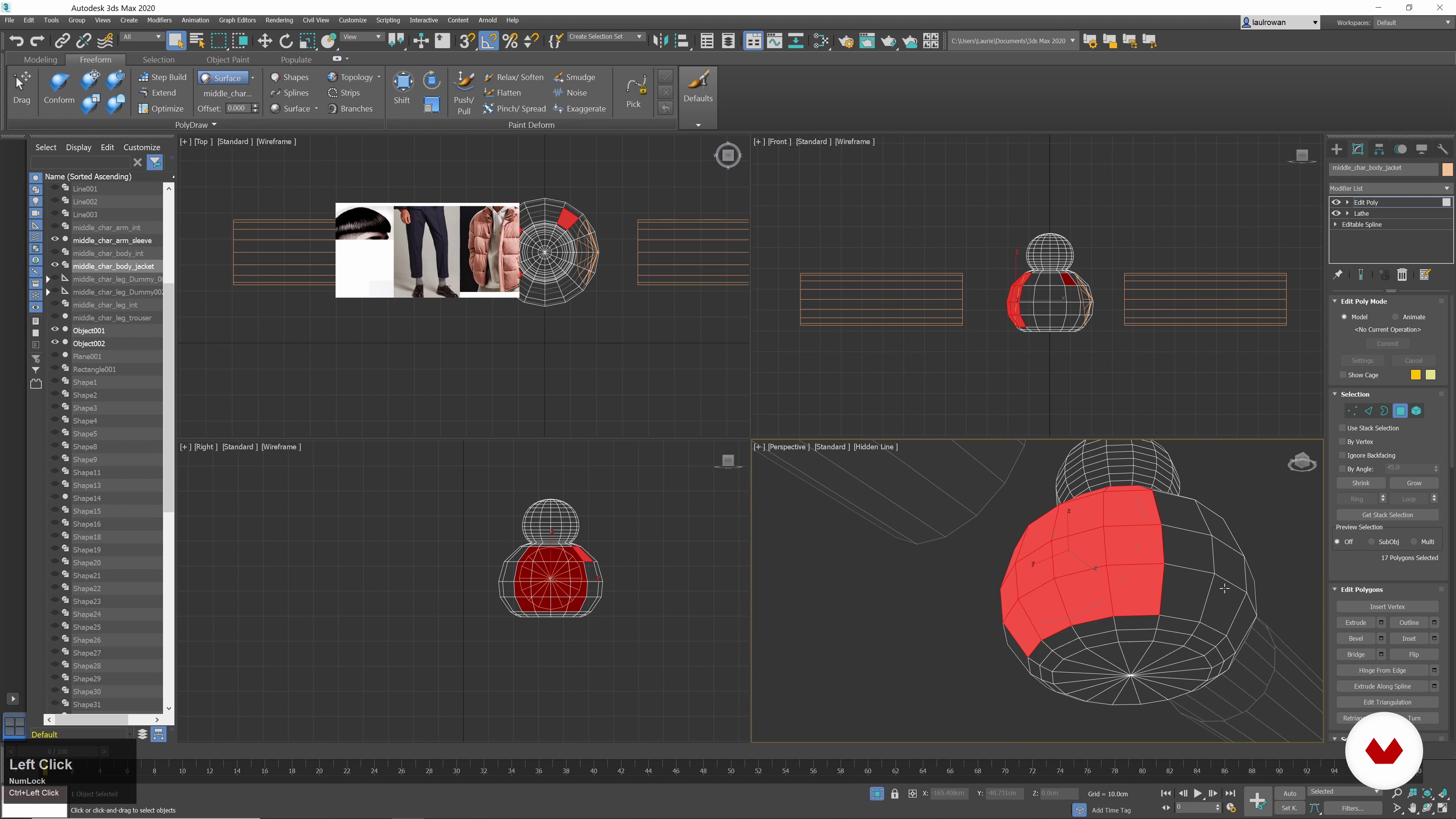1456x819 pixels.
Task: Click Get Stack Selection button
Action: point(1388,515)
